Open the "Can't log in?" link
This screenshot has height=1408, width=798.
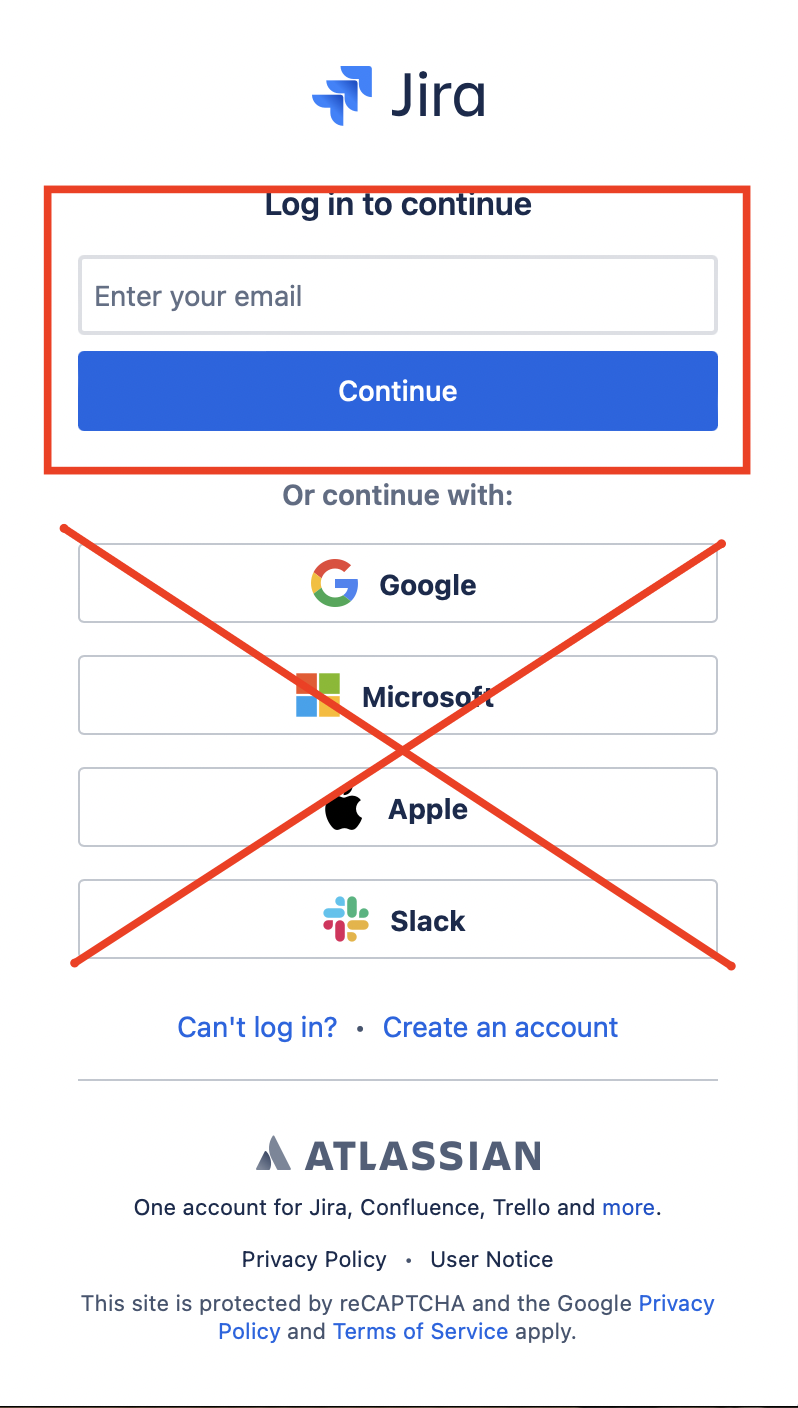pos(257,1027)
